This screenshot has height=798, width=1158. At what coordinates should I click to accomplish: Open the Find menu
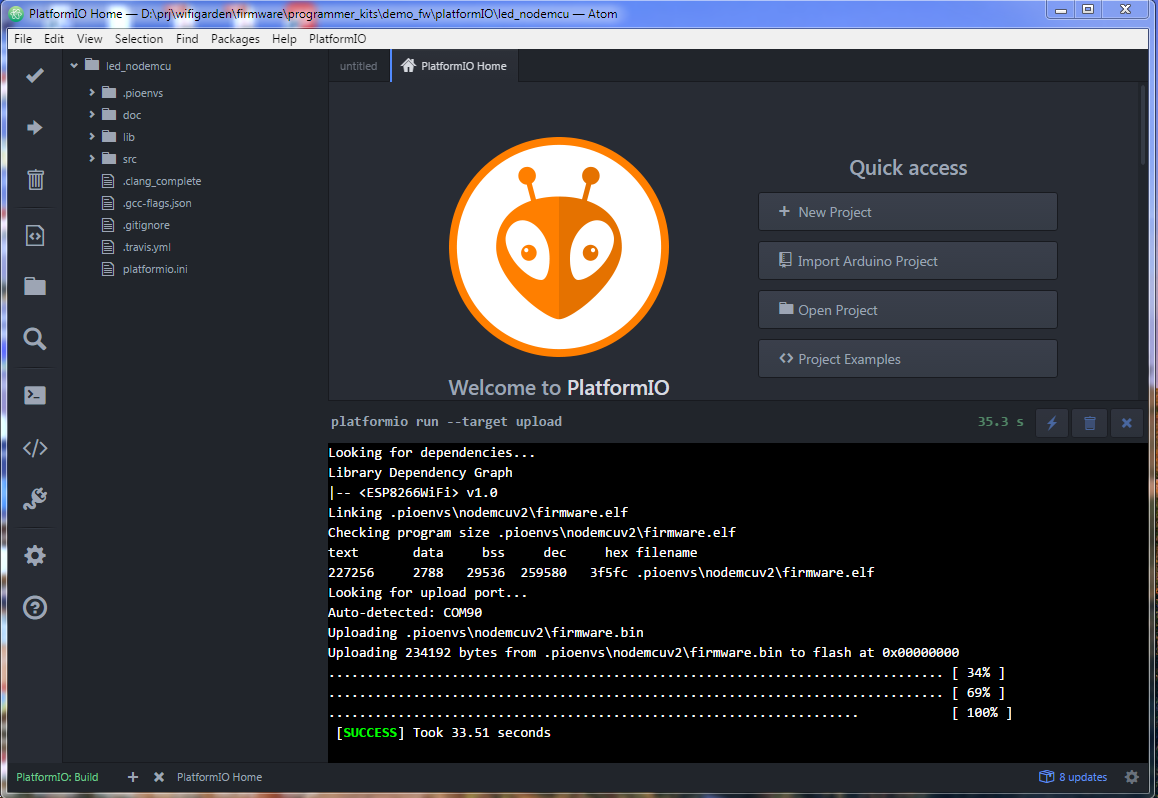(187, 38)
